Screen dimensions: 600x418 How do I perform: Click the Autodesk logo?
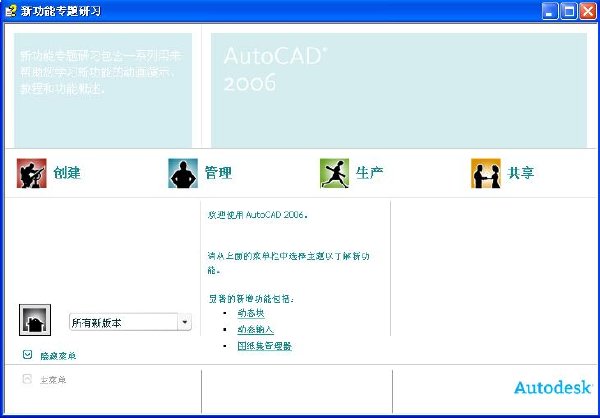click(x=553, y=387)
